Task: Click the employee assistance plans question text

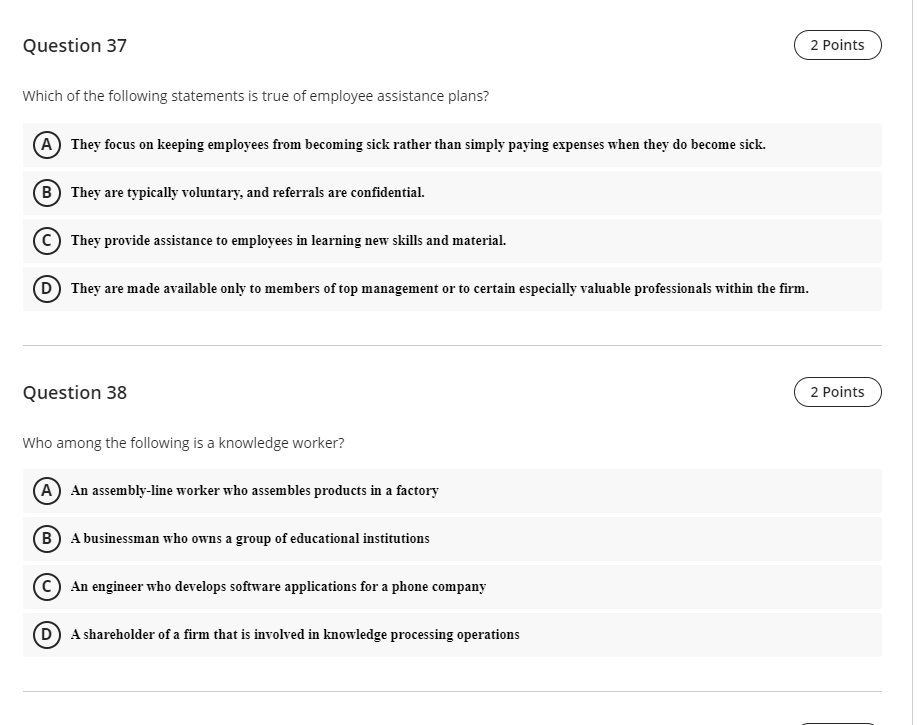Action: (x=254, y=95)
